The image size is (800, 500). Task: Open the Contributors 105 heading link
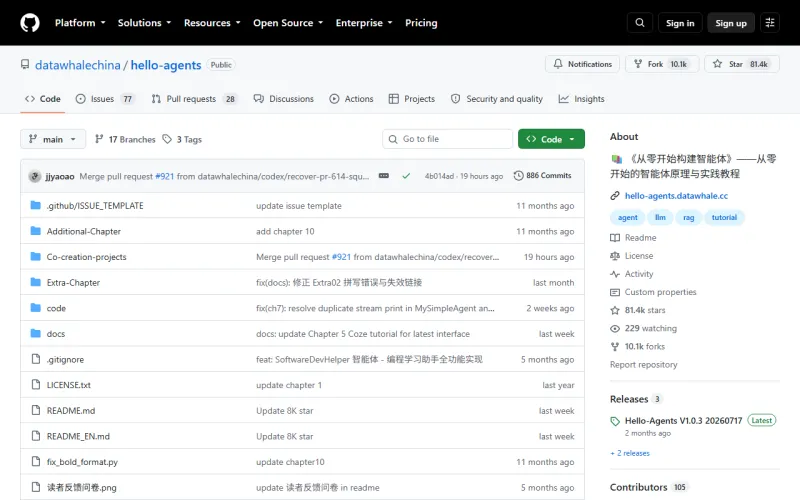click(648, 487)
